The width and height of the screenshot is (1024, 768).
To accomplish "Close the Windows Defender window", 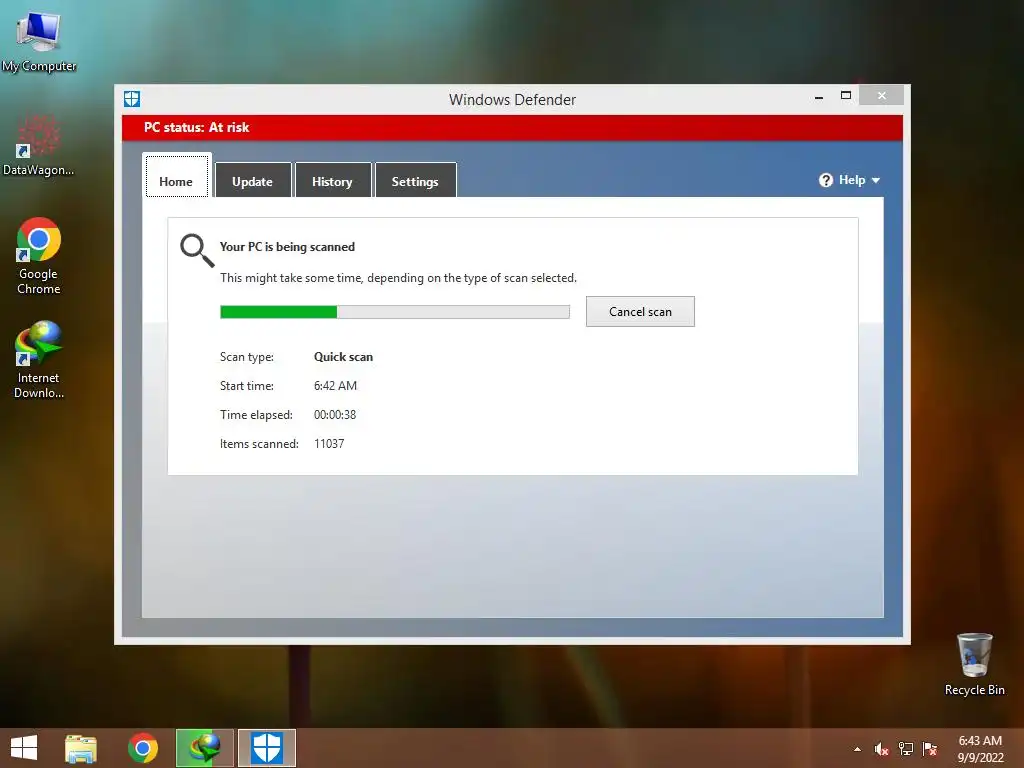I will 882,96.
